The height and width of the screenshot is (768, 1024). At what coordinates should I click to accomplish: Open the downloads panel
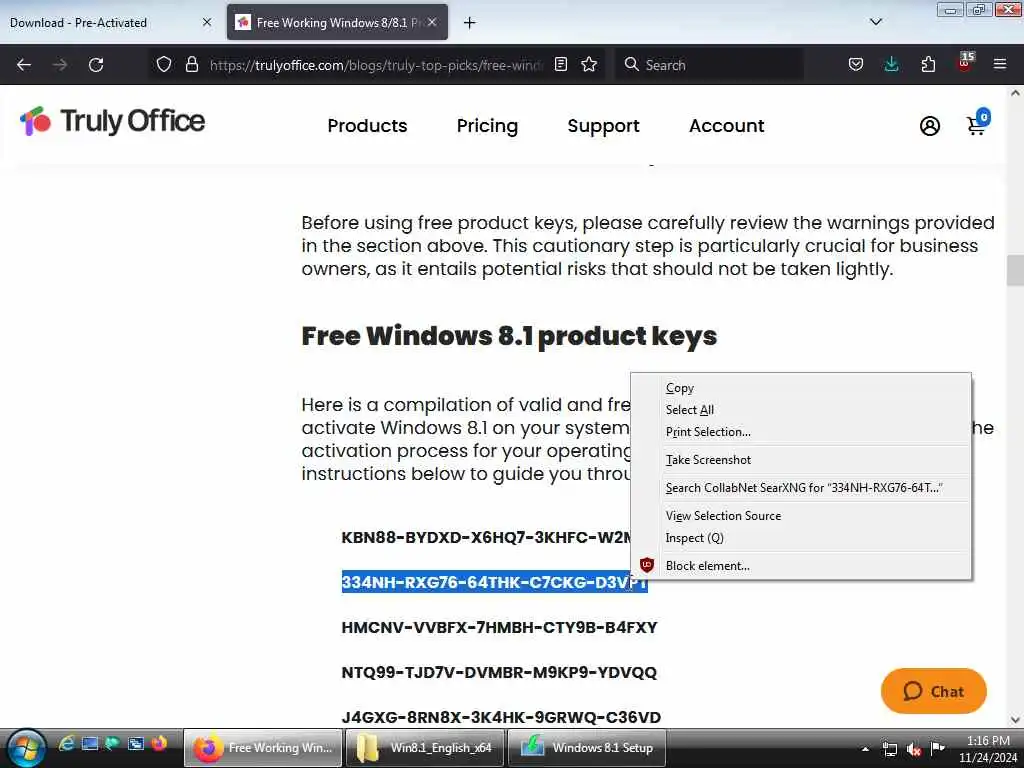(x=891, y=64)
